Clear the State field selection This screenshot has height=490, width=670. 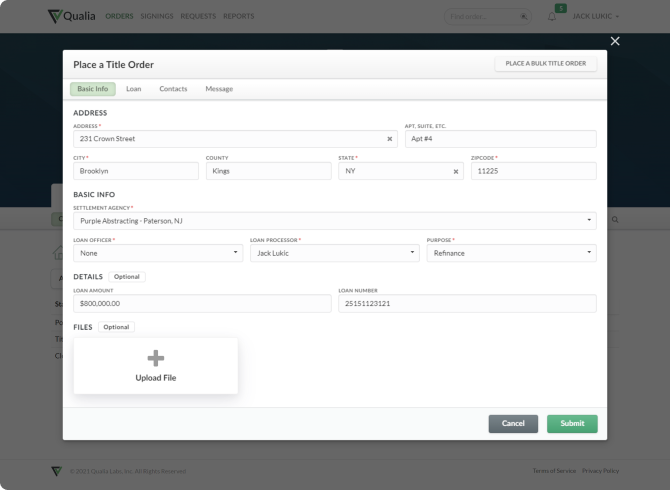(456, 171)
